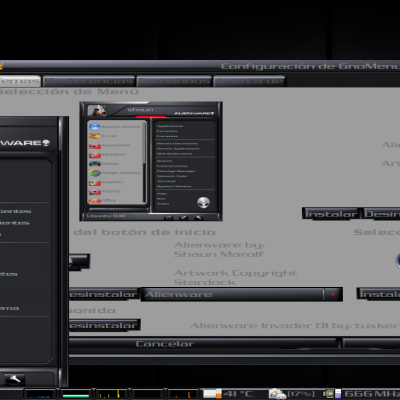The image size is (400, 400).
Task: Click the 'Alienware by: Shaun Marolf' credit text
Action: click(219, 249)
